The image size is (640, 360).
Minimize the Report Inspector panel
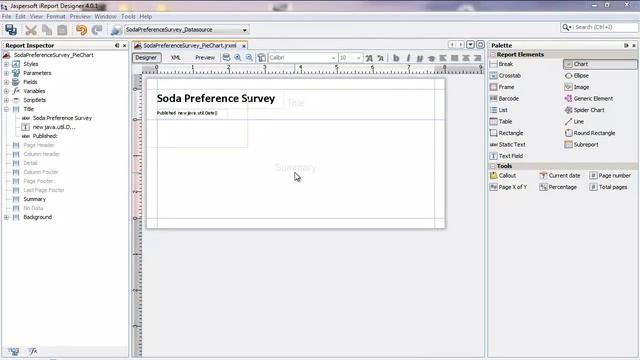tap(117, 46)
